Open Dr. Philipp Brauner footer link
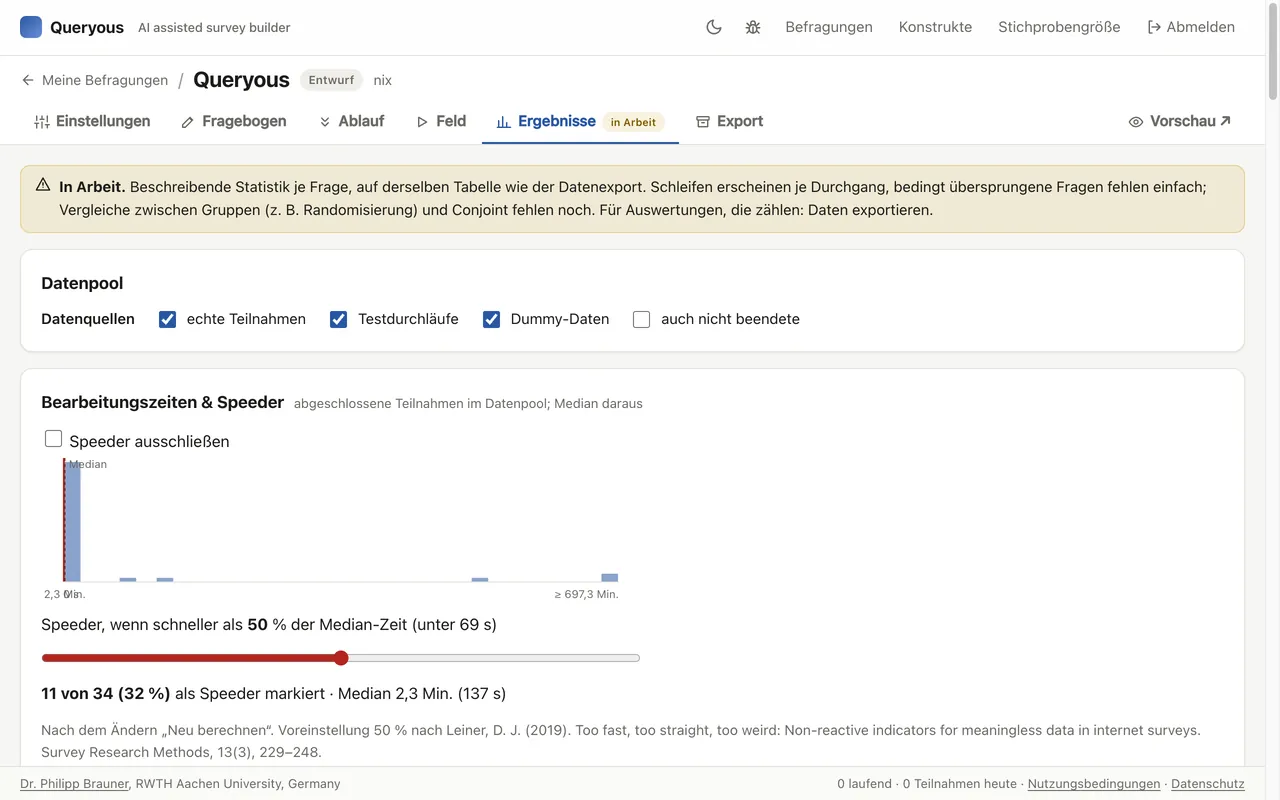Image resolution: width=1280 pixels, height=800 pixels. pyautogui.click(x=74, y=784)
